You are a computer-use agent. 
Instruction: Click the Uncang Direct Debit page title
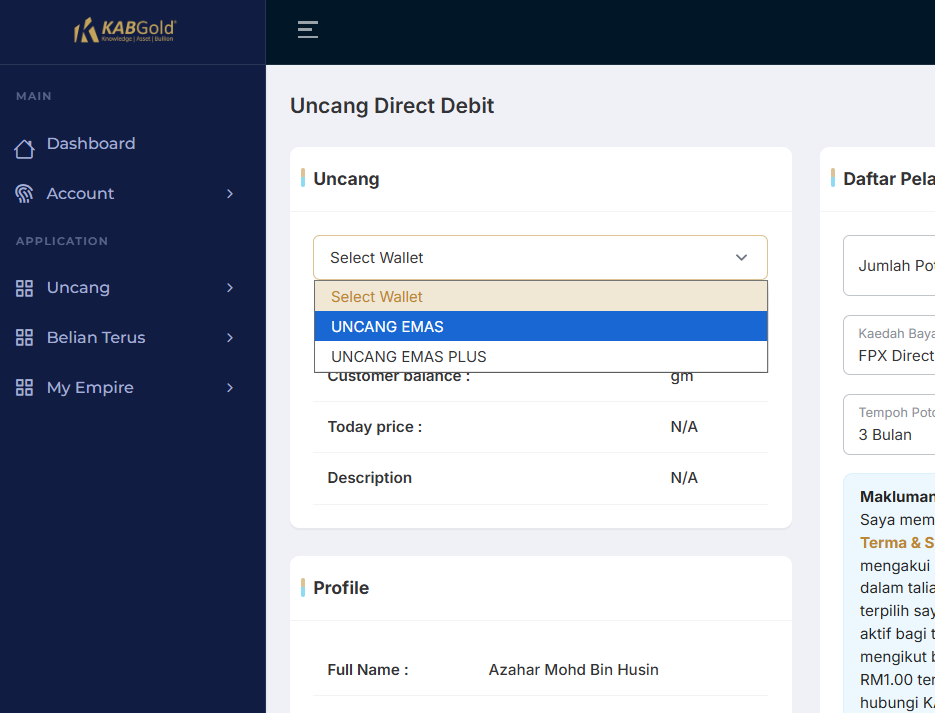point(392,106)
